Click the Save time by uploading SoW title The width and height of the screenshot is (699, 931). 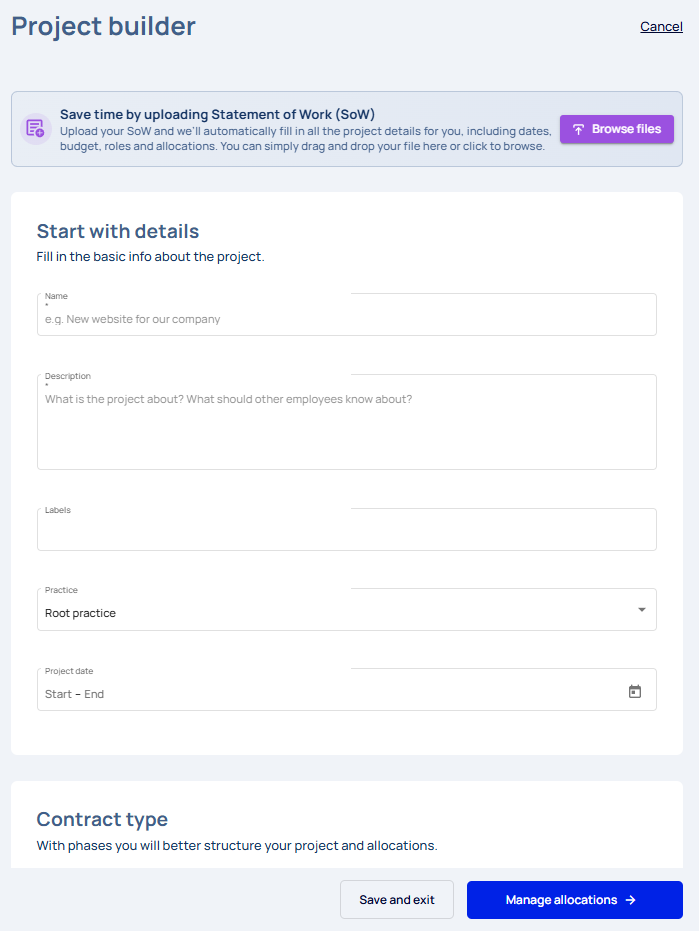(217, 114)
